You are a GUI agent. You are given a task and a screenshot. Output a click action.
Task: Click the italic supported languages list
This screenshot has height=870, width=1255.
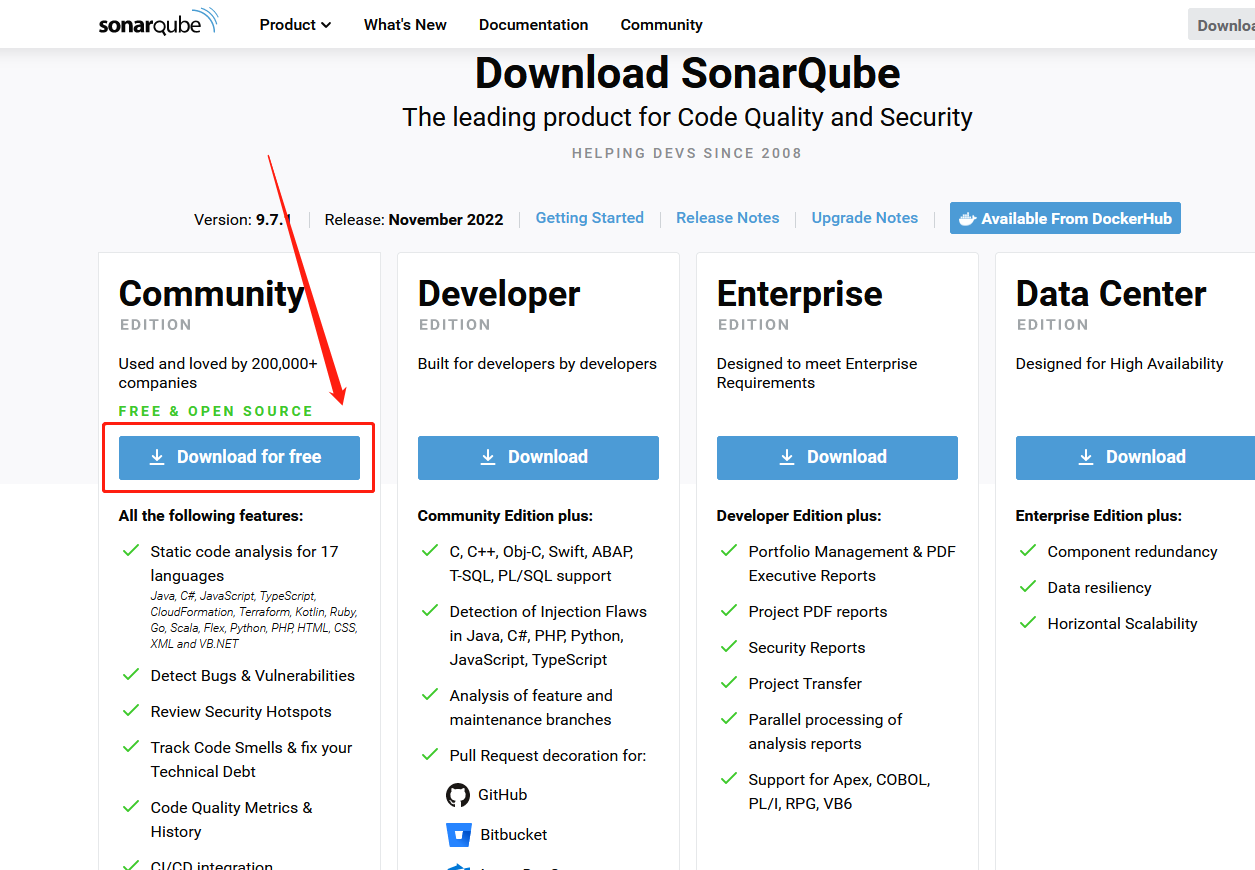click(x=254, y=620)
